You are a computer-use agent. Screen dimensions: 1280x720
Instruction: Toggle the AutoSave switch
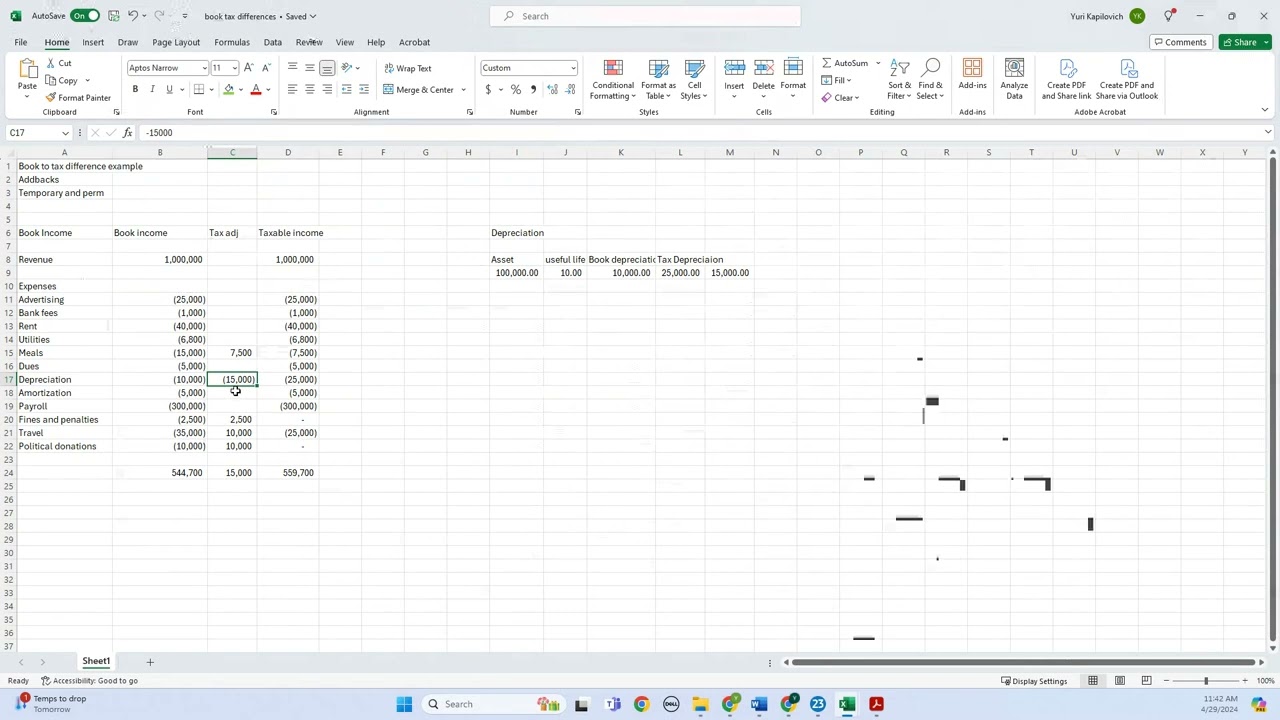[x=85, y=16]
